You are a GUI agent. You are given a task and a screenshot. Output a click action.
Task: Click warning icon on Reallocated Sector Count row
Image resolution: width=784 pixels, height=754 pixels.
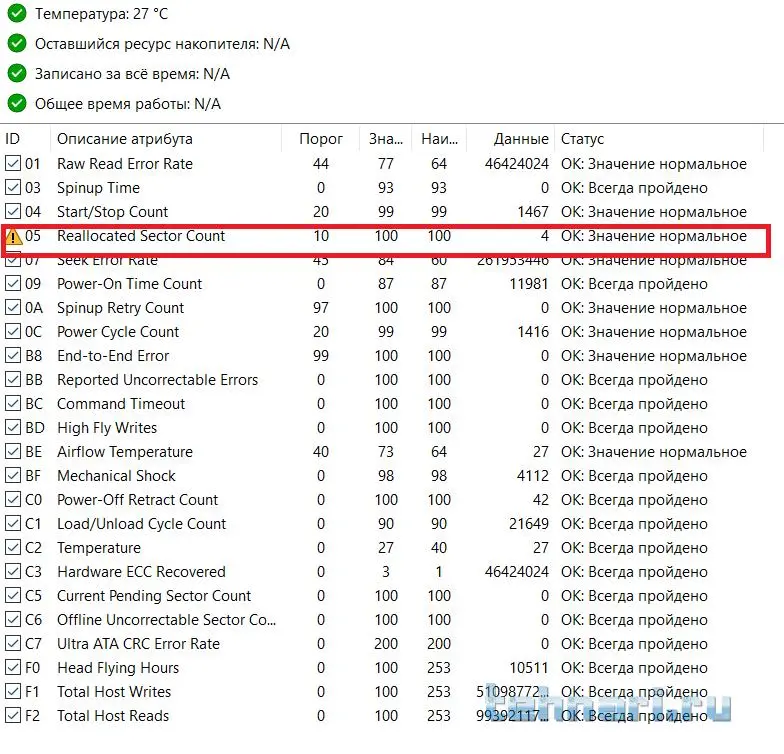13,236
